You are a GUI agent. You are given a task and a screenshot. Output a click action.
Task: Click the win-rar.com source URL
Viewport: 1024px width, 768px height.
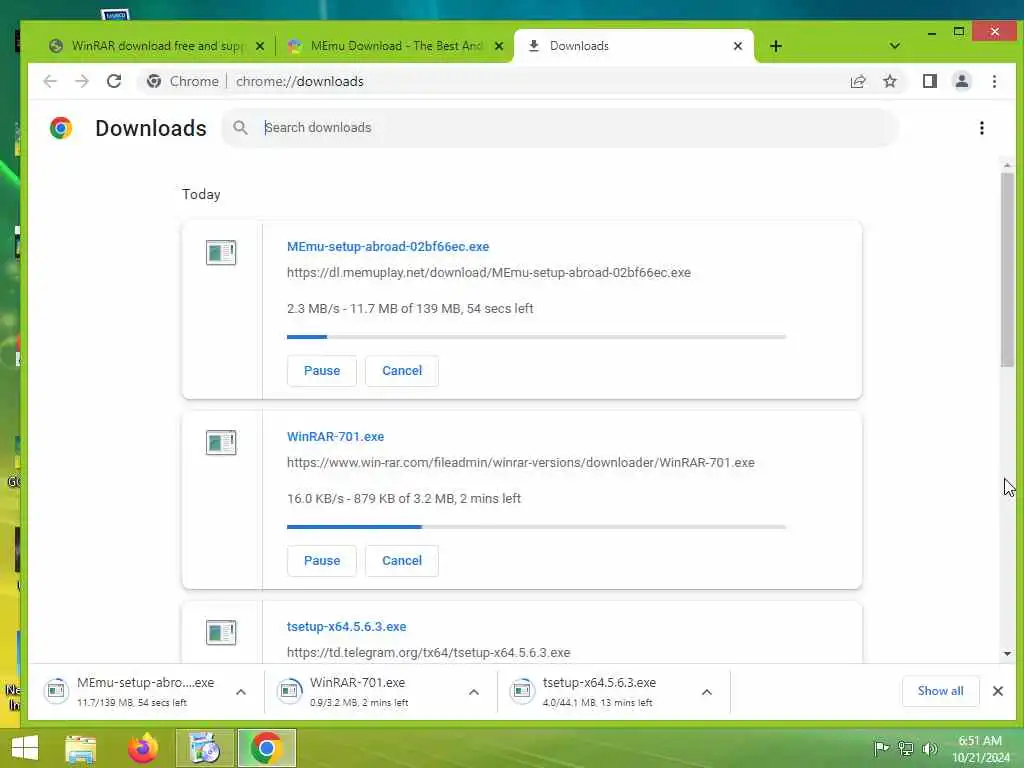tap(520, 462)
